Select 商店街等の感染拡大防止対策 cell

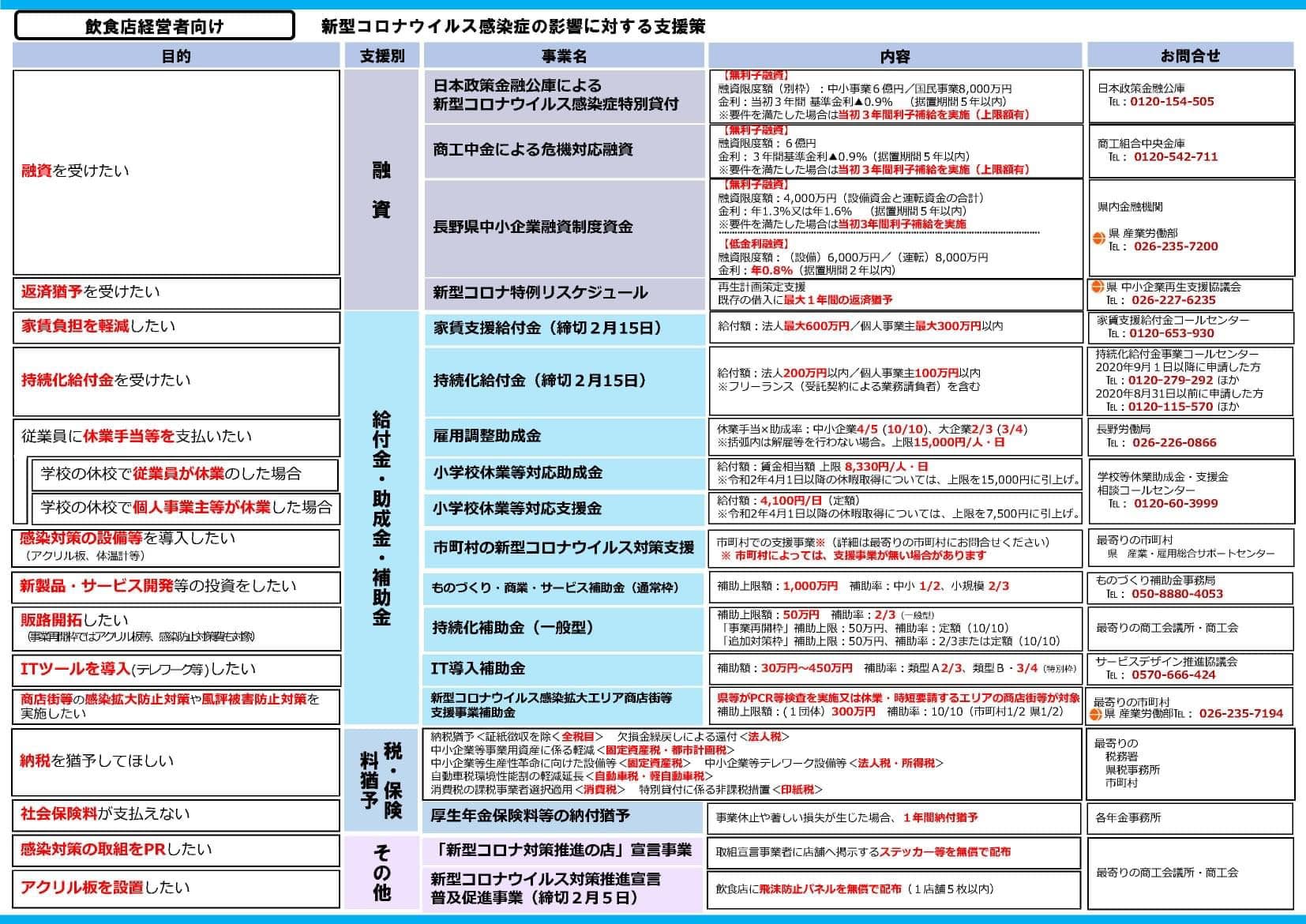(176, 706)
